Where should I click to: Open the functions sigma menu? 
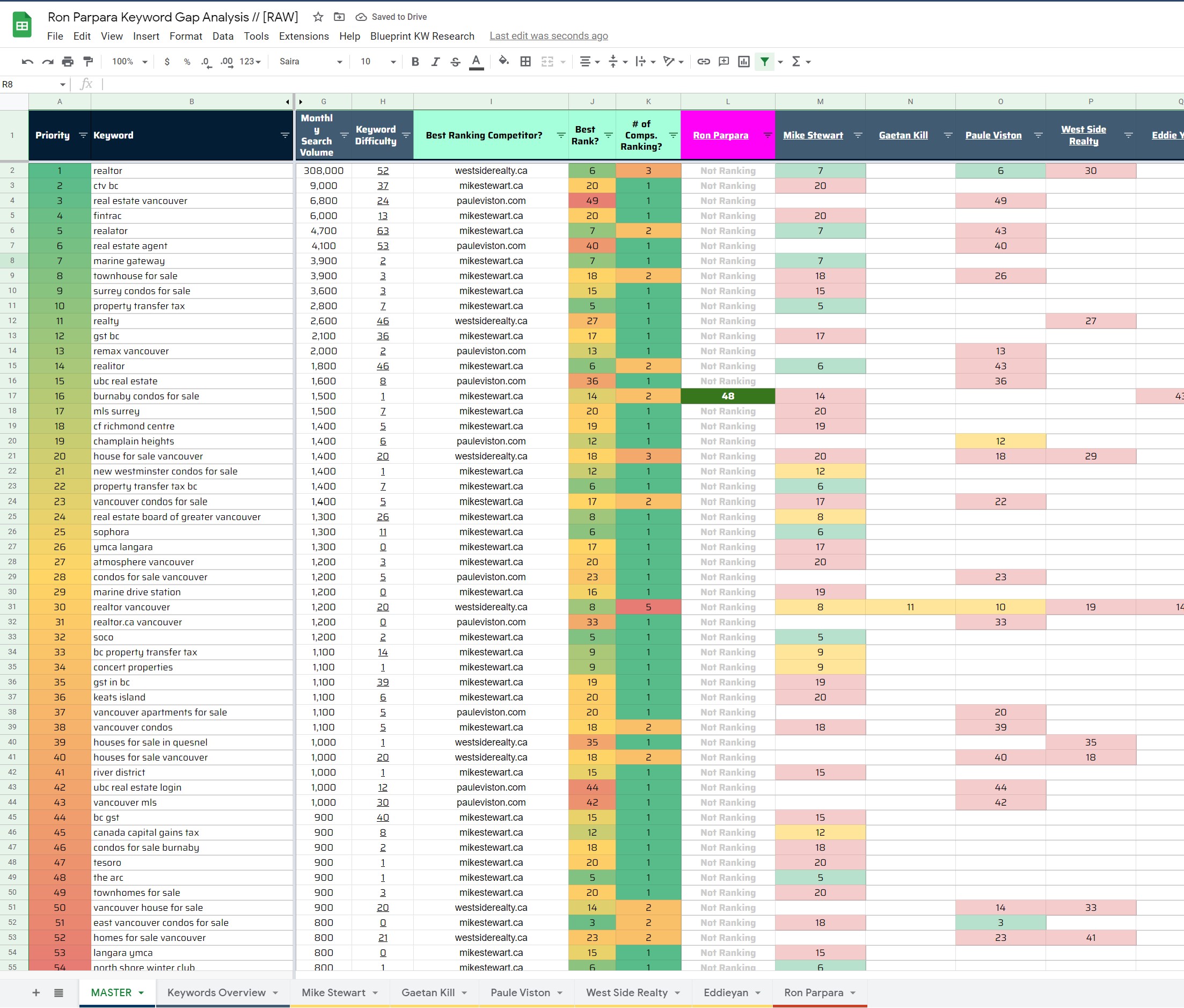796,62
